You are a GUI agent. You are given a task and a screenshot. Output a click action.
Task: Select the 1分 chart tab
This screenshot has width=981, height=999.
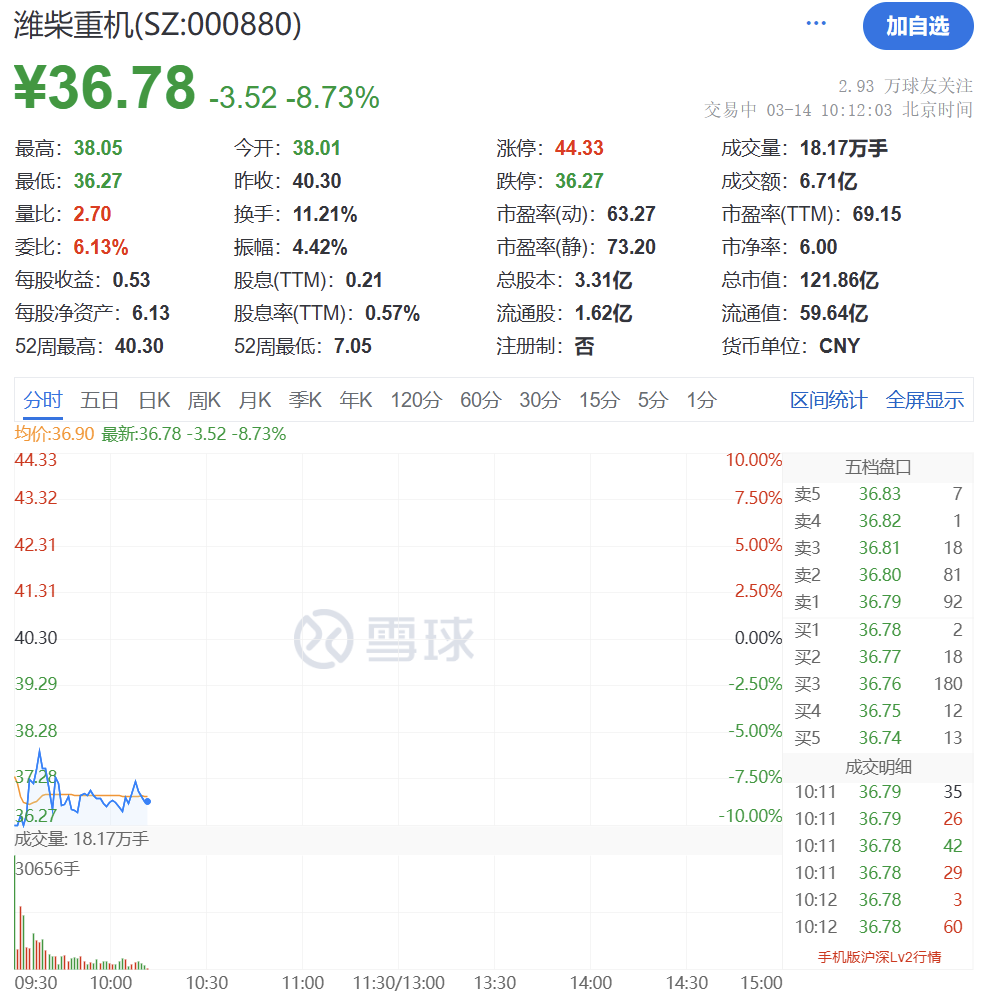(x=701, y=400)
